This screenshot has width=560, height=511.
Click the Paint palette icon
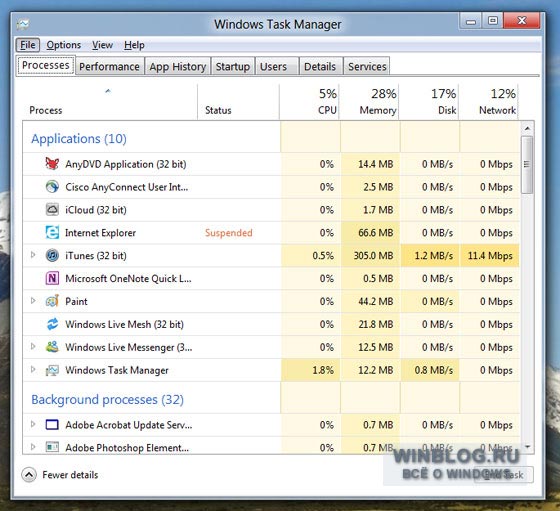click(52, 301)
